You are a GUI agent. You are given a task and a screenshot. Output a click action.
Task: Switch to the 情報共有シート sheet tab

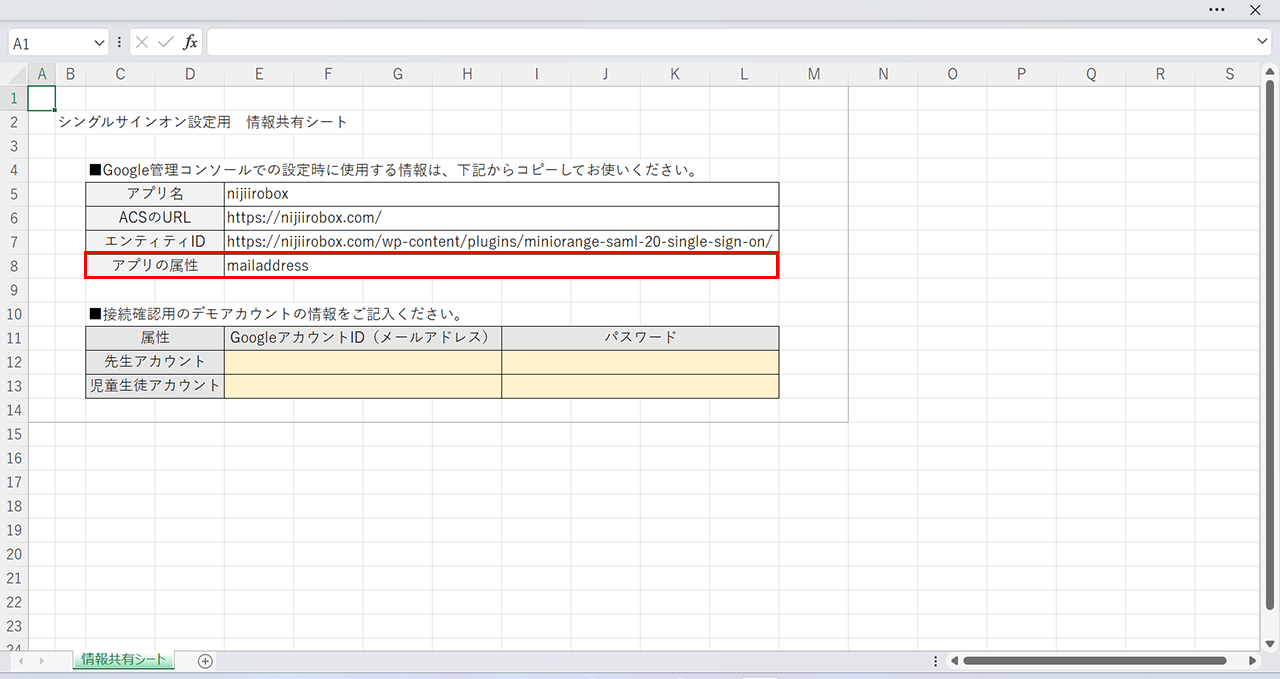124,660
